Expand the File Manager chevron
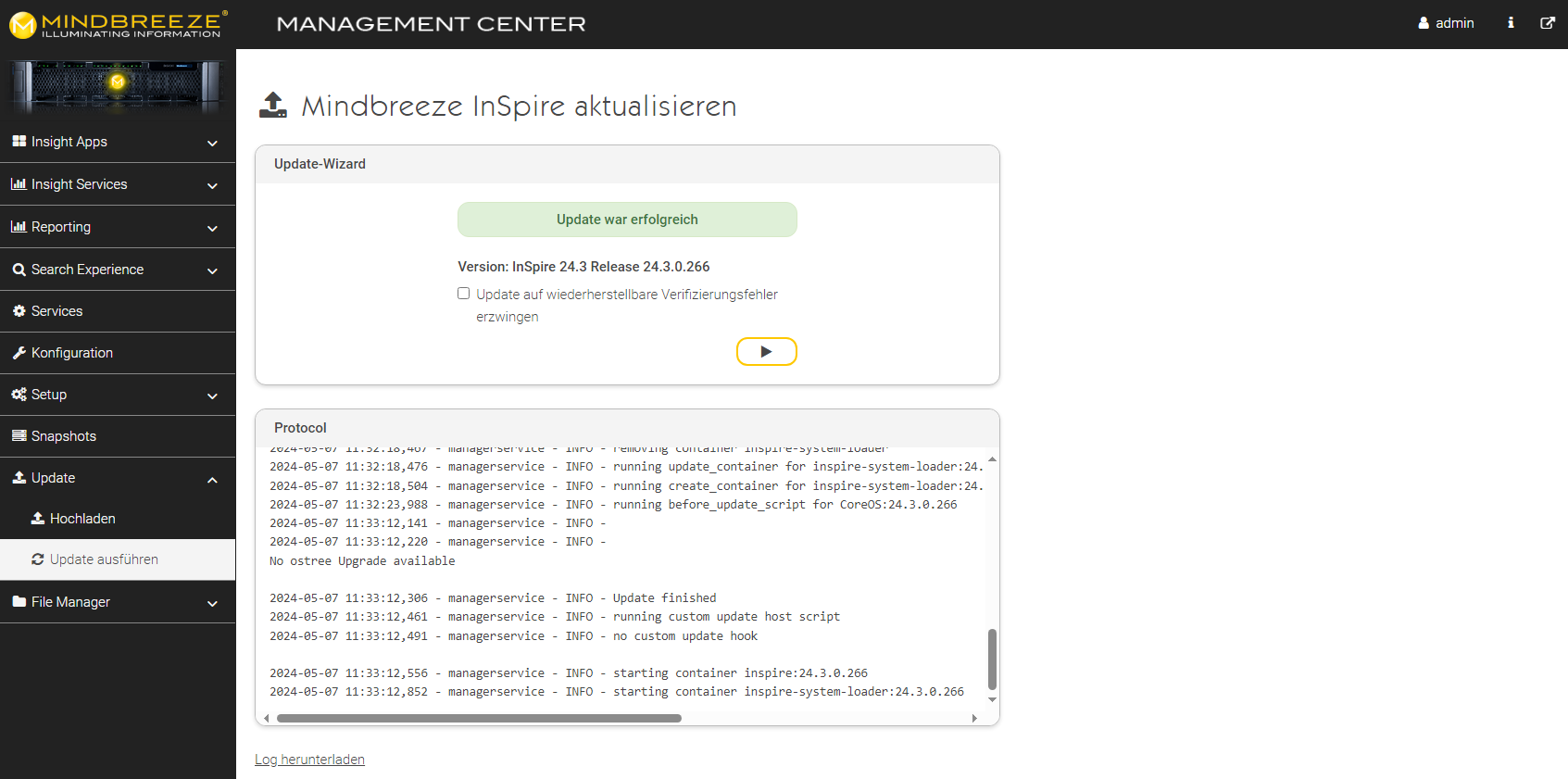 tap(212, 603)
